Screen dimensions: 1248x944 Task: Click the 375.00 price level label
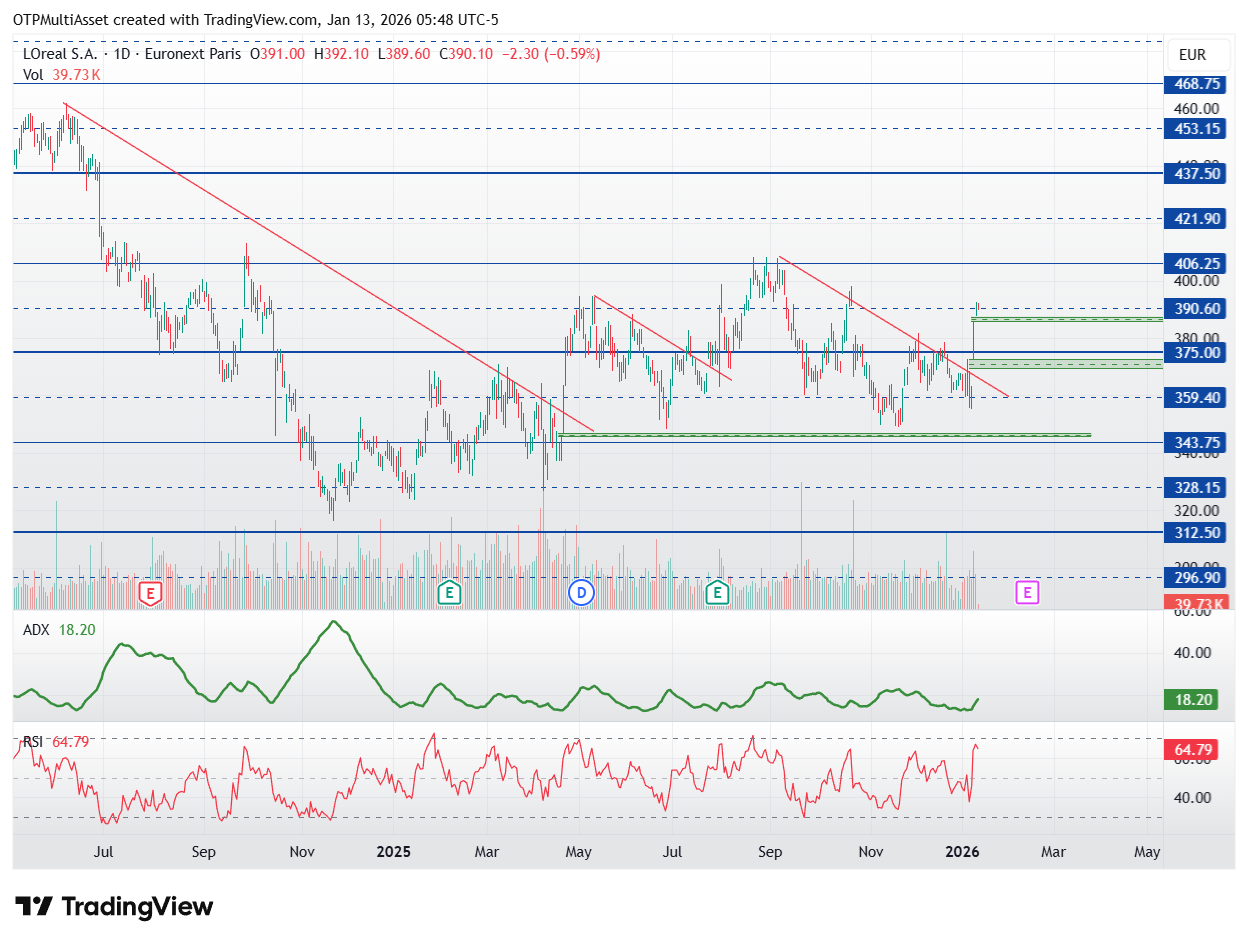point(1197,352)
